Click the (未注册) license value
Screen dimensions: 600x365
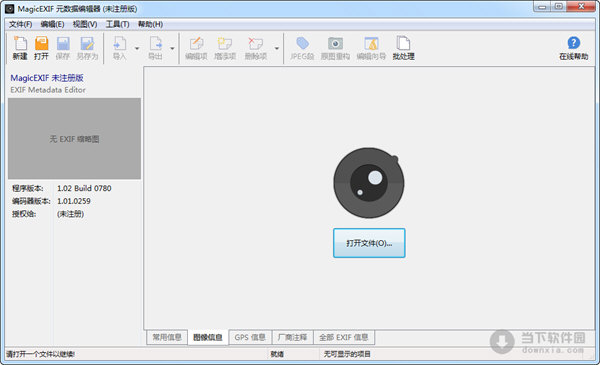70,214
